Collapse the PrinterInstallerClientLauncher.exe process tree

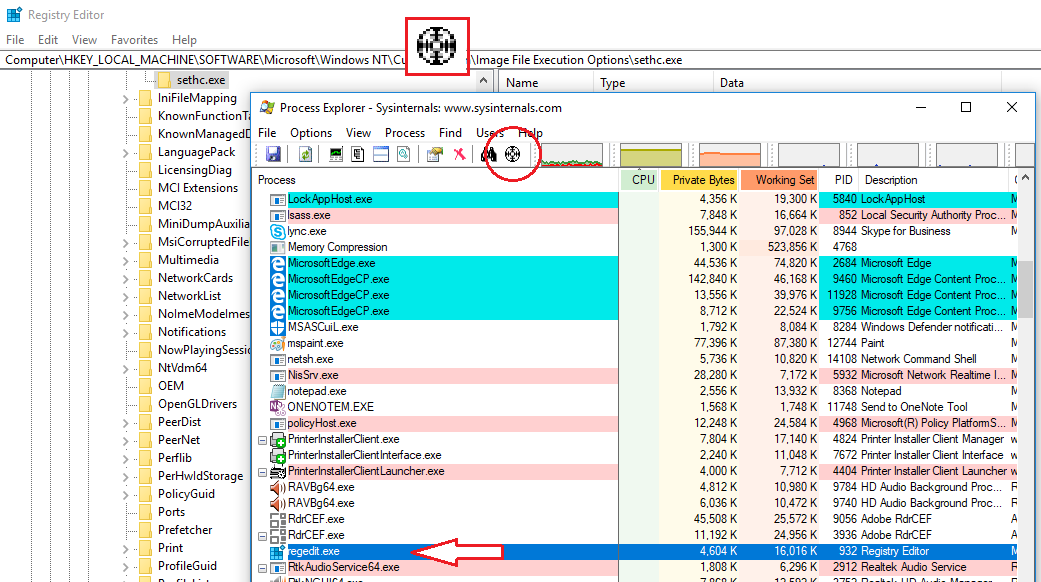[263, 472]
